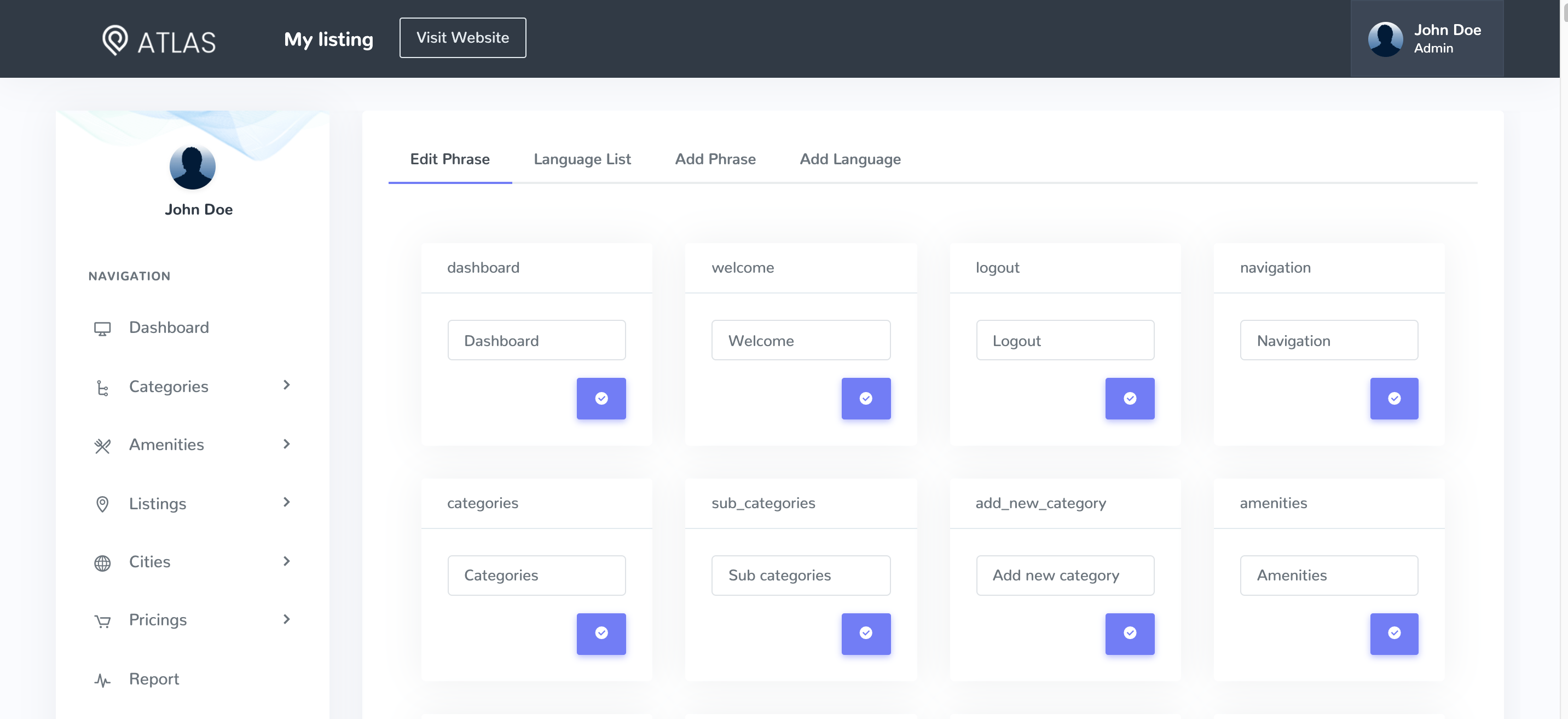Click the Add Language button
This screenshot has width=1568, height=719.
coord(850,158)
